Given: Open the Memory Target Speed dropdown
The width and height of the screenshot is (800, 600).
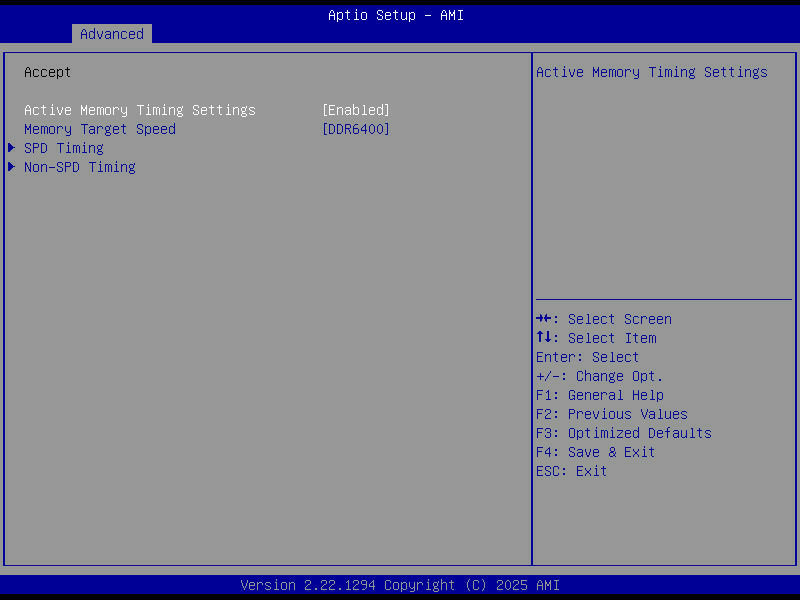Looking at the screenshot, I should (355, 129).
